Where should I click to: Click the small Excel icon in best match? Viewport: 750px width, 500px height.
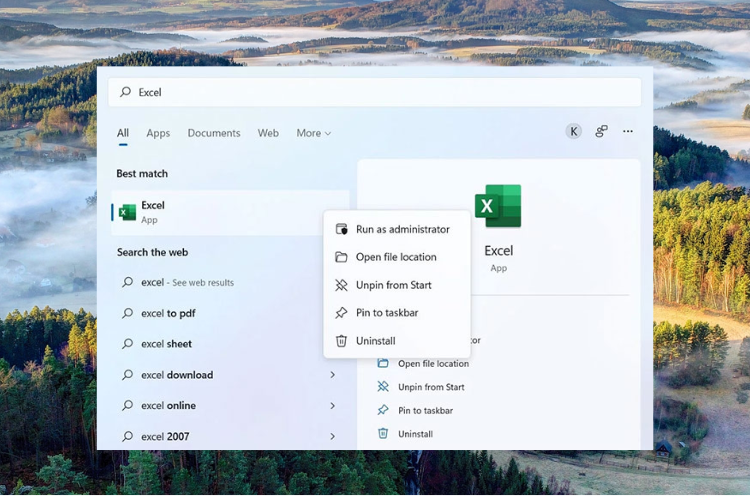127,212
